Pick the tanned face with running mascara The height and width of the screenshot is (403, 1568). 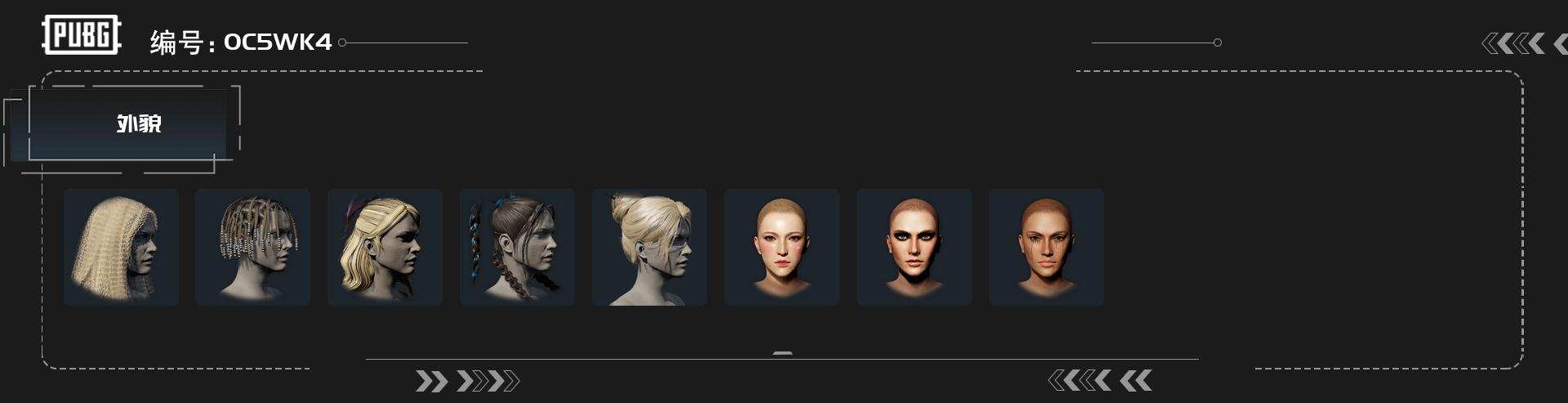tap(1047, 248)
